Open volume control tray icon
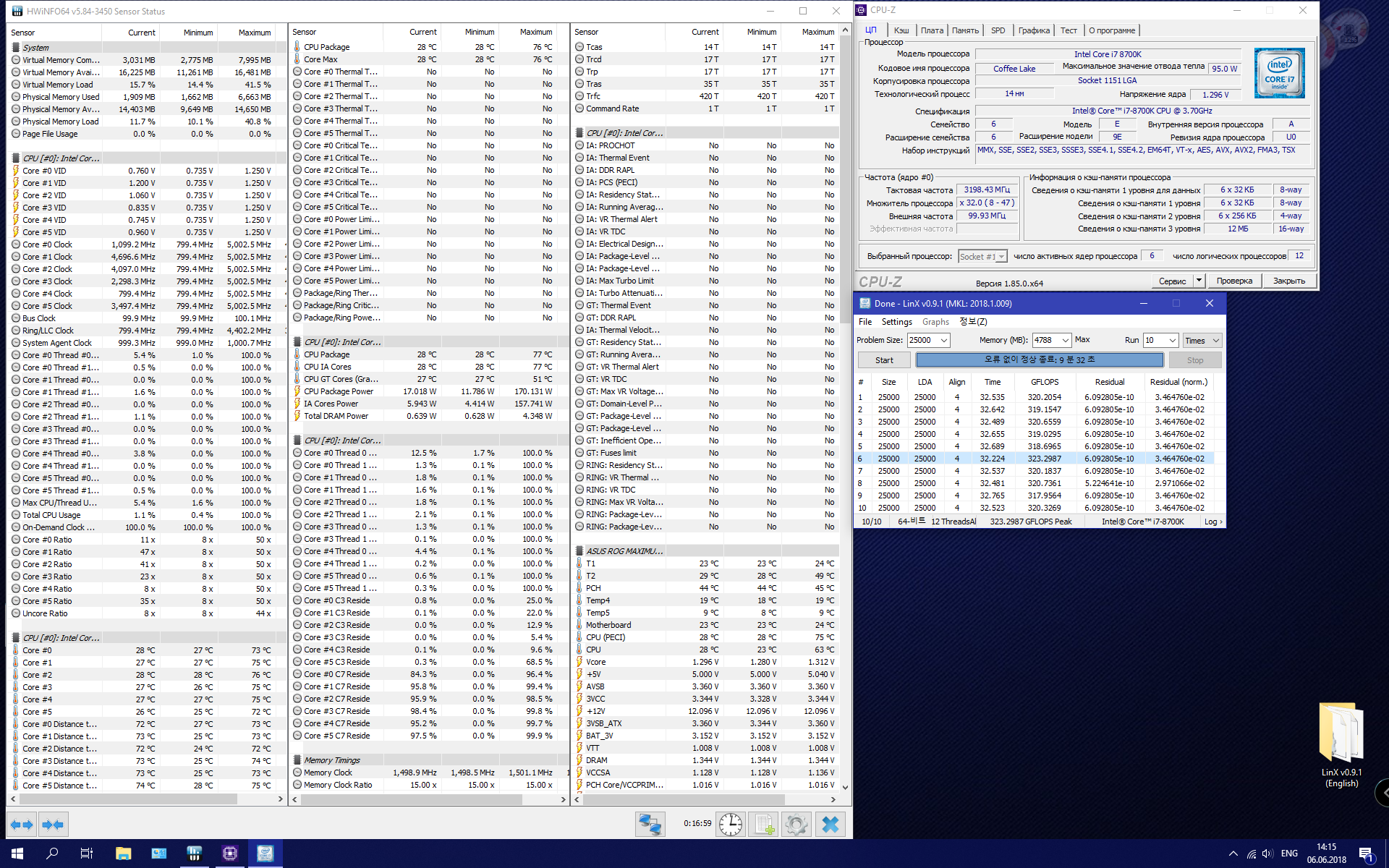This screenshot has width=1389, height=868. (x=1267, y=854)
